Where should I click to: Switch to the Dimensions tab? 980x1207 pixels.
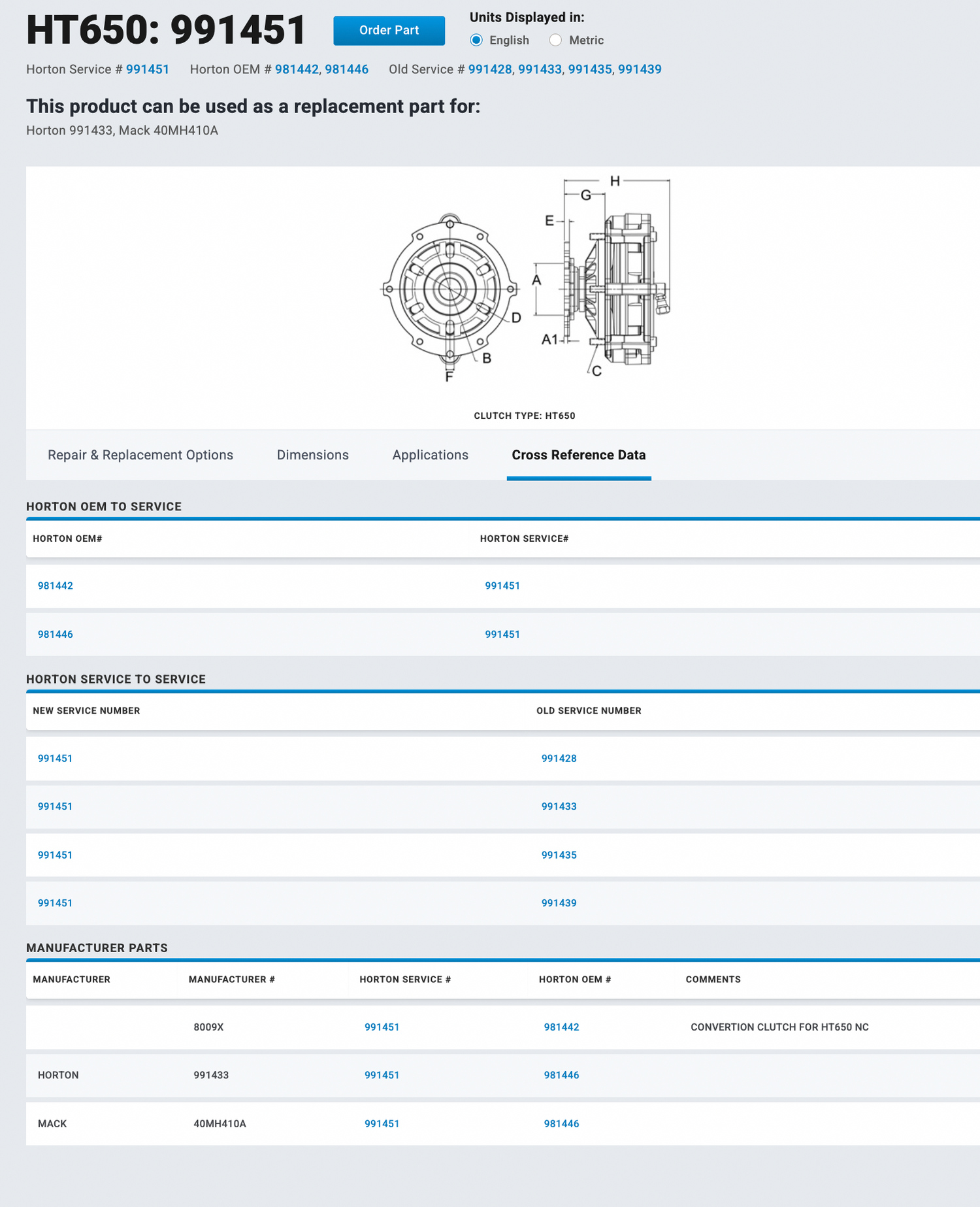click(312, 455)
